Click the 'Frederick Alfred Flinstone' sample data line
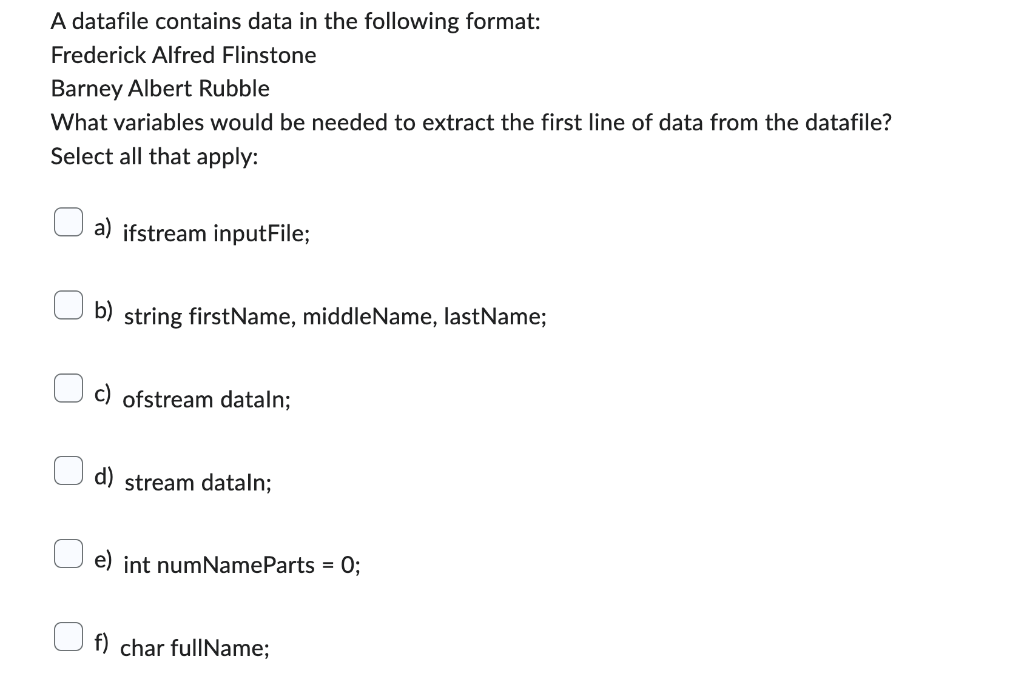 tap(183, 55)
